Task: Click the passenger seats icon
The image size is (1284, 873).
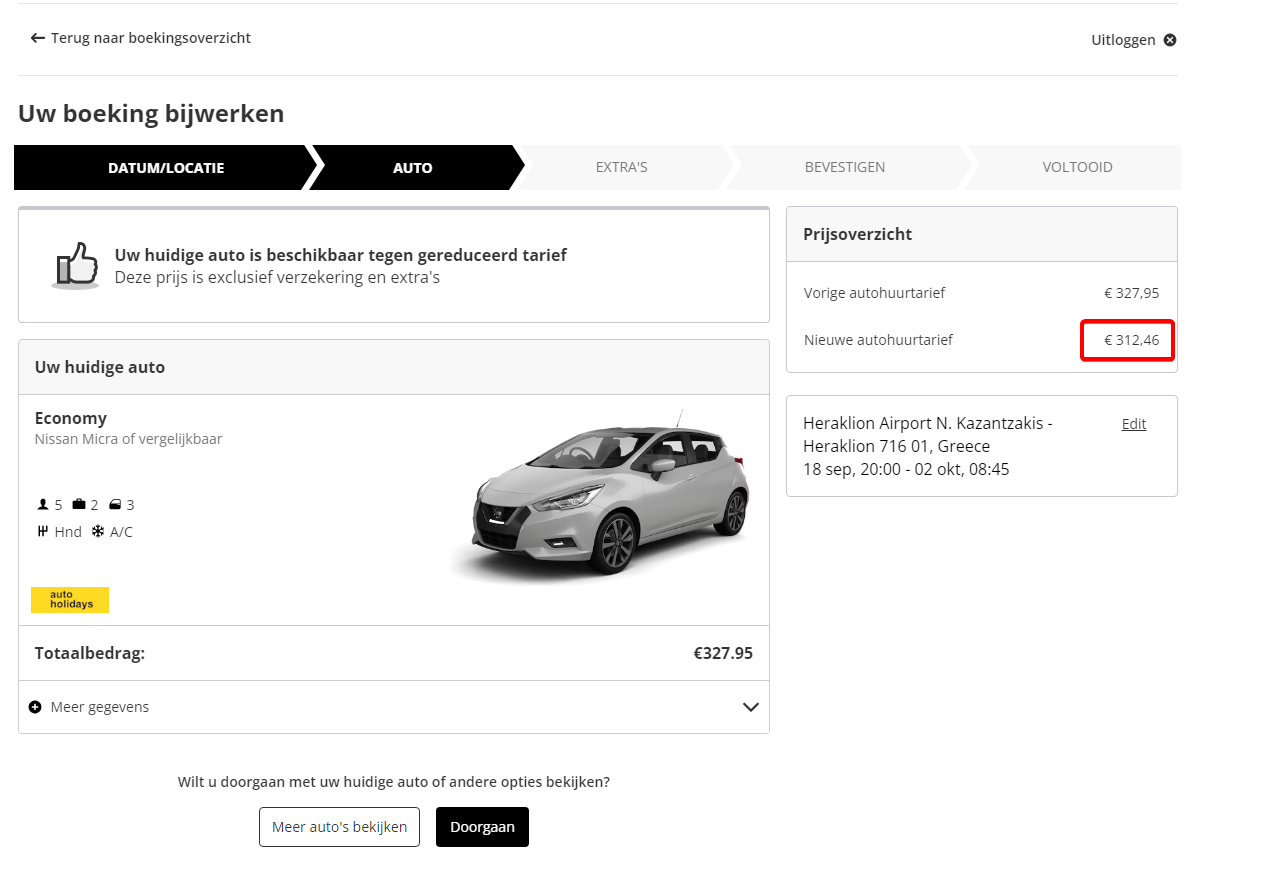Action: (43, 505)
